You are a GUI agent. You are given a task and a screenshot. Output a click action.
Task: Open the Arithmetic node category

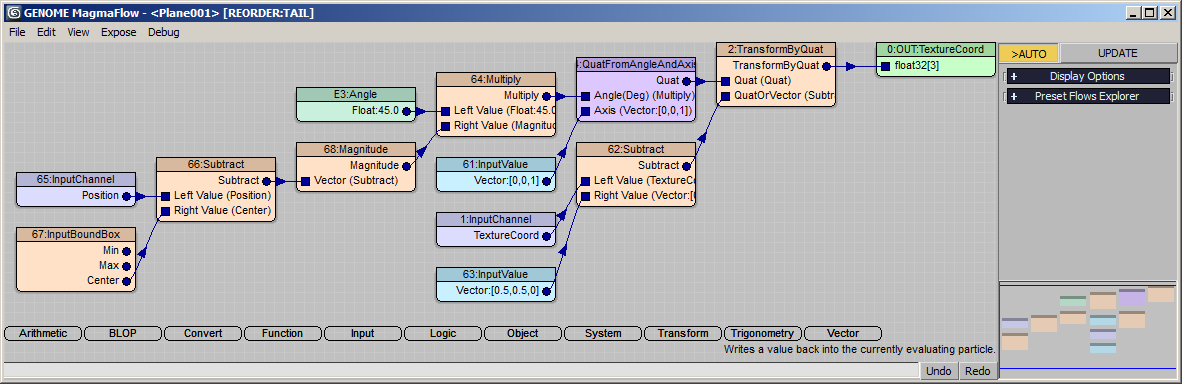43,333
